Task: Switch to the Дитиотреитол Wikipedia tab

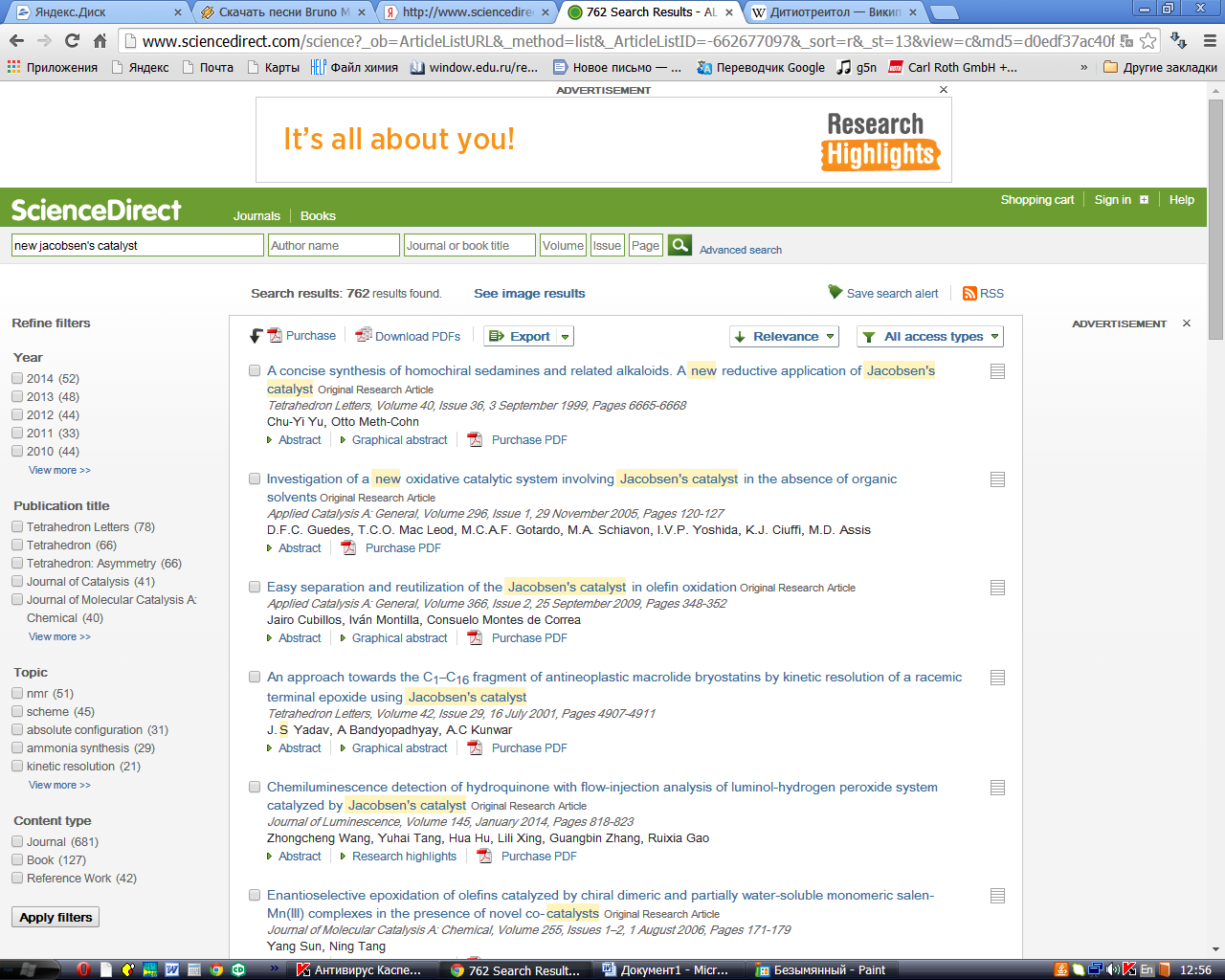Action: [x=835, y=11]
